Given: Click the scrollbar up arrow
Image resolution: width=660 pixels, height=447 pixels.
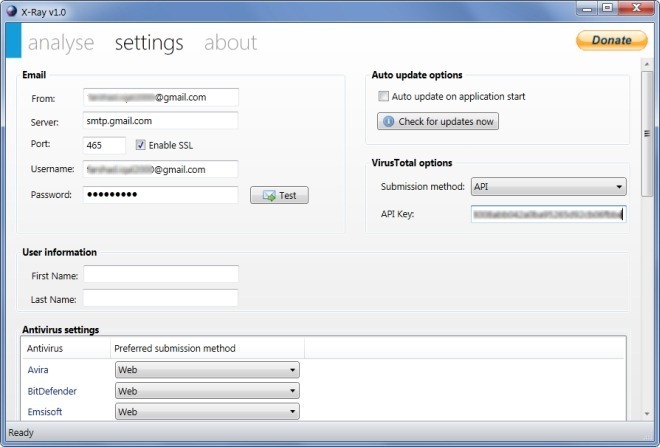Looking at the screenshot, I should [x=647, y=64].
